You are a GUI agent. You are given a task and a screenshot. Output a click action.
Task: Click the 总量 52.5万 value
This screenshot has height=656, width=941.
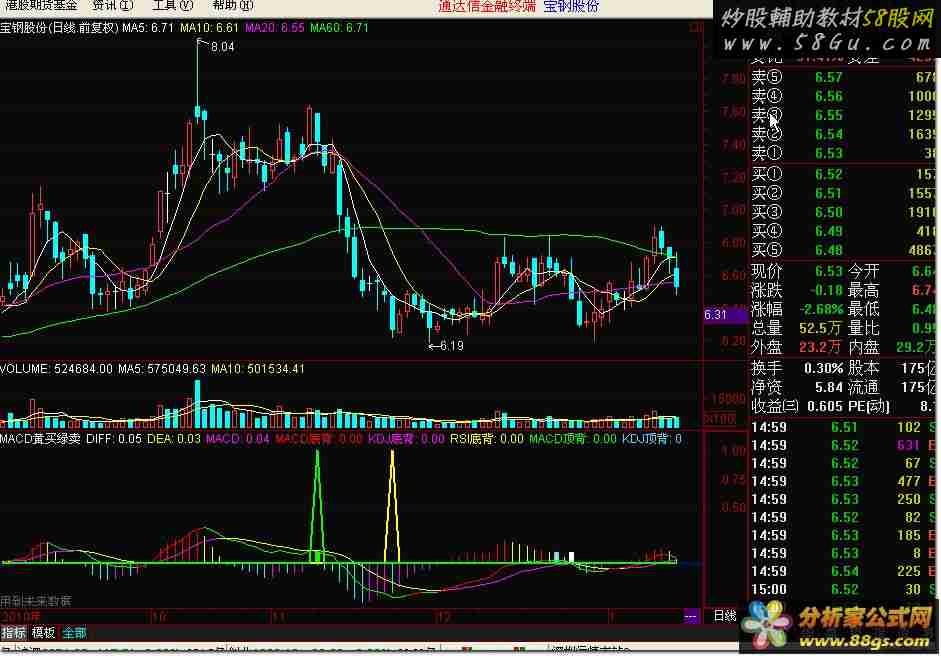coord(821,329)
